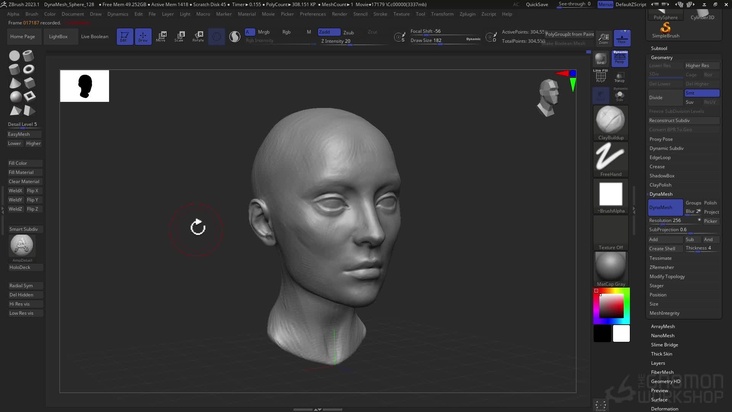
Task: Toggle Line Fill PolyF display
Action: click(x=601, y=76)
